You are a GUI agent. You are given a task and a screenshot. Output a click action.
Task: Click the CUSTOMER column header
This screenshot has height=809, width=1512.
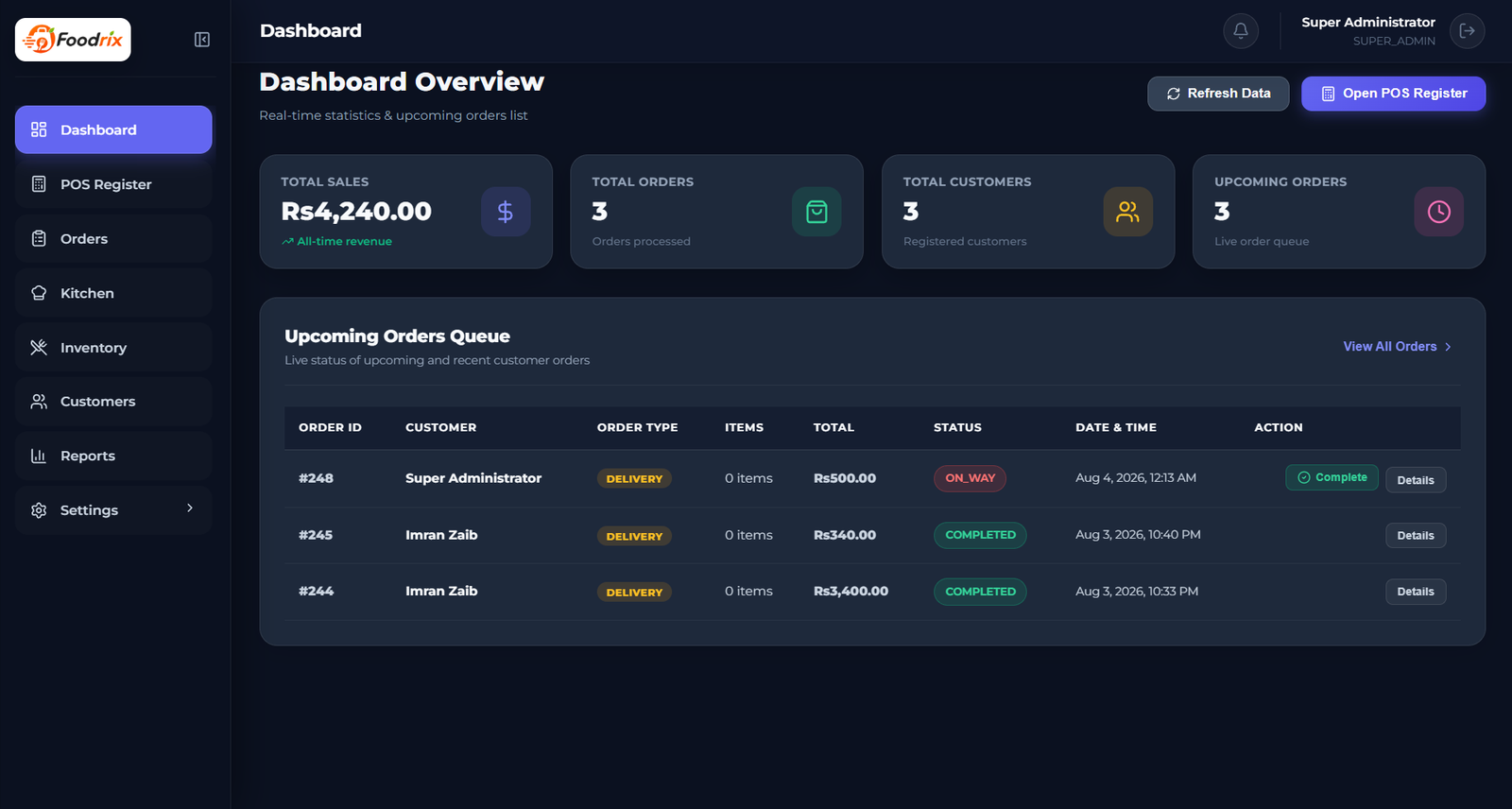[441, 427]
